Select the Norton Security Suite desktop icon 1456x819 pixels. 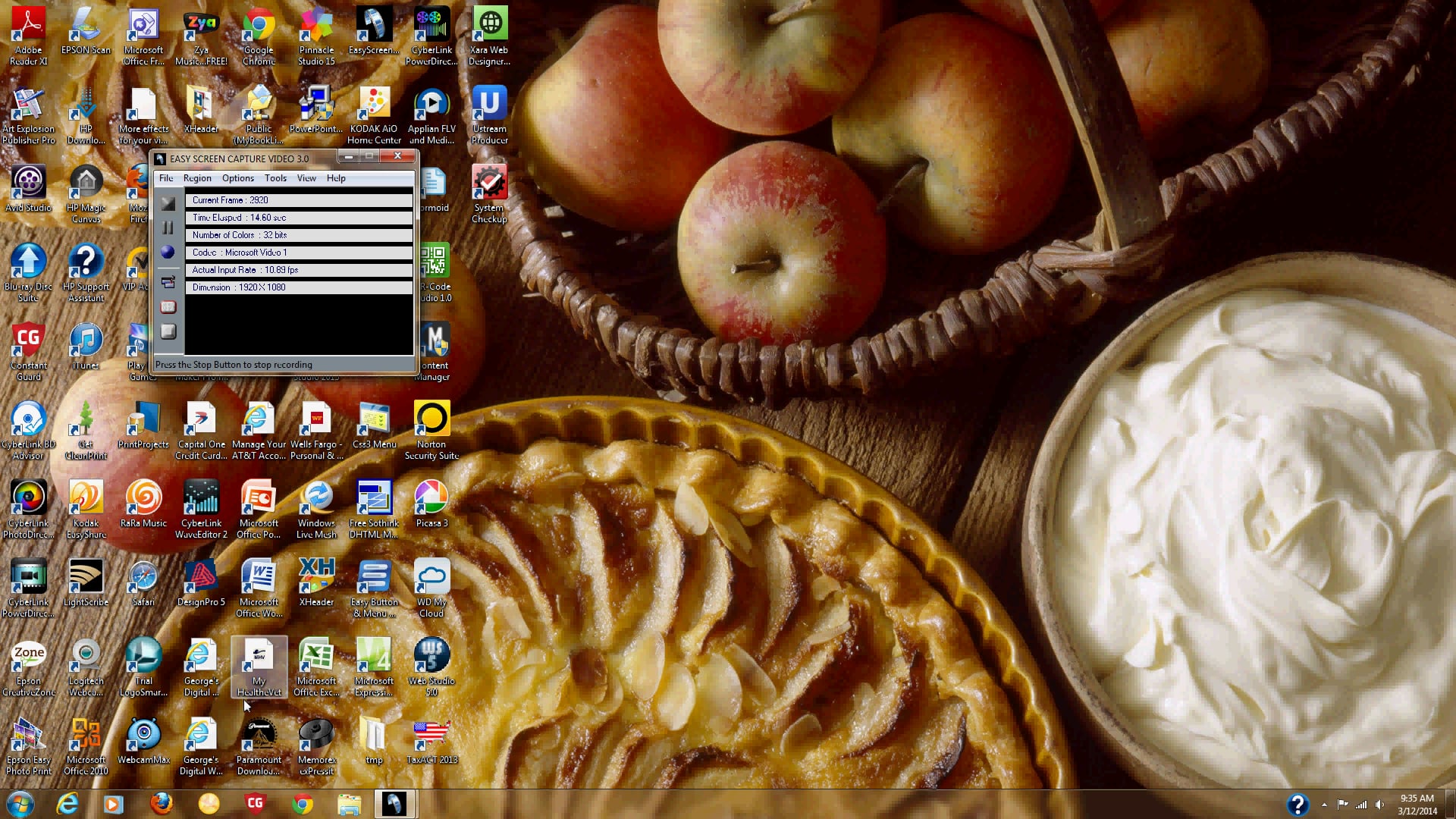(x=431, y=431)
